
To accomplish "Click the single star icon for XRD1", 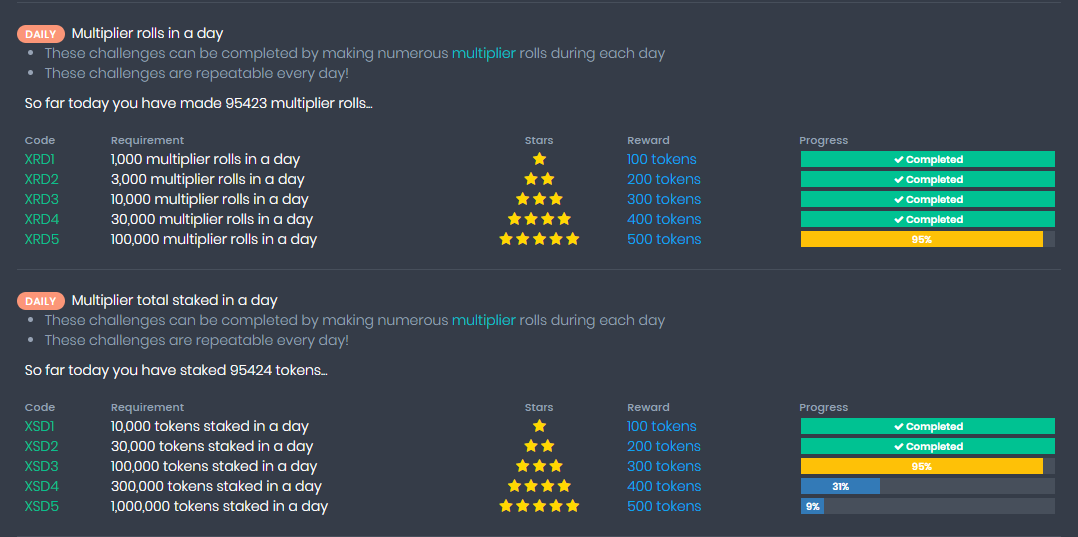I will 539,159.
